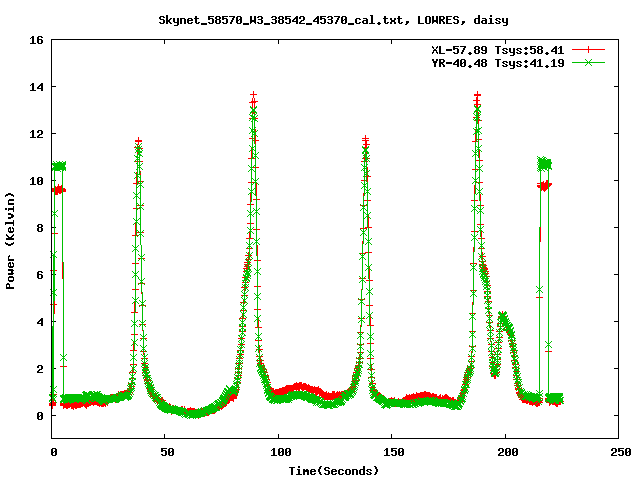Click the y-axis tick label 16
Viewport: 640px width, 480px height.
click(37, 40)
